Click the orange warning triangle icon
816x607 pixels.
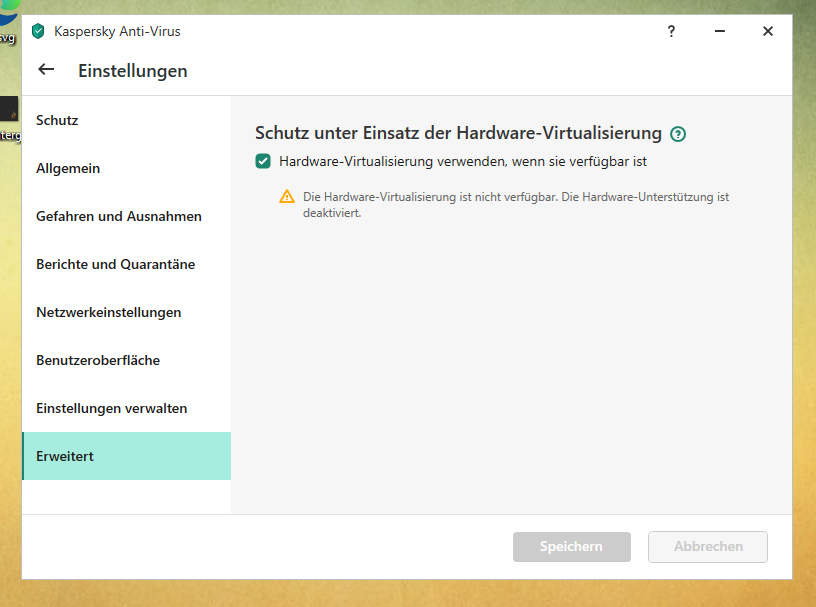pos(287,197)
